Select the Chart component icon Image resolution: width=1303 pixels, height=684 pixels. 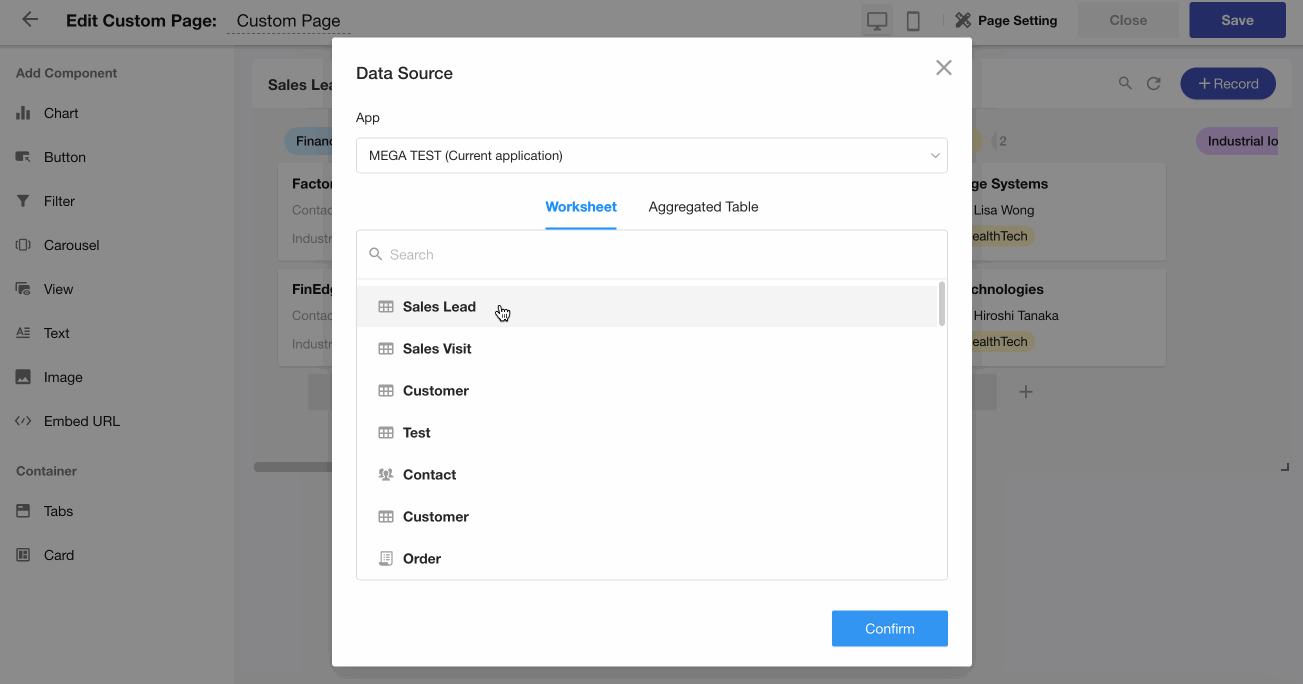pos(23,113)
